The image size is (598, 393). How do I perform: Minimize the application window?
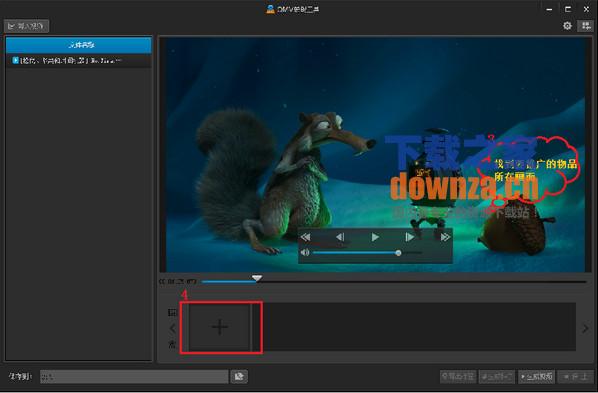(x=549, y=9)
